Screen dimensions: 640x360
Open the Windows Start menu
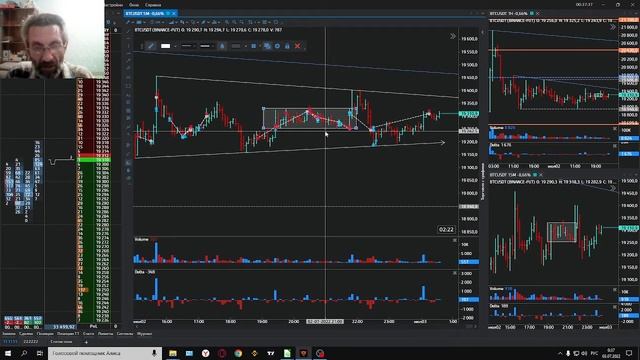tap(8, 353)
